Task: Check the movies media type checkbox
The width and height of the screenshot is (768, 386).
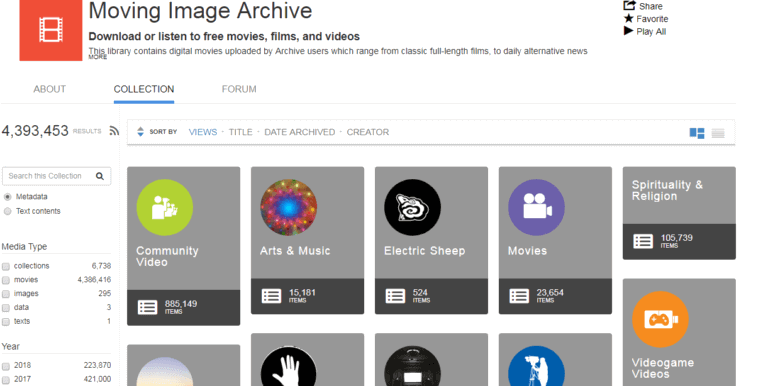Action: click(x=6, y=280)
